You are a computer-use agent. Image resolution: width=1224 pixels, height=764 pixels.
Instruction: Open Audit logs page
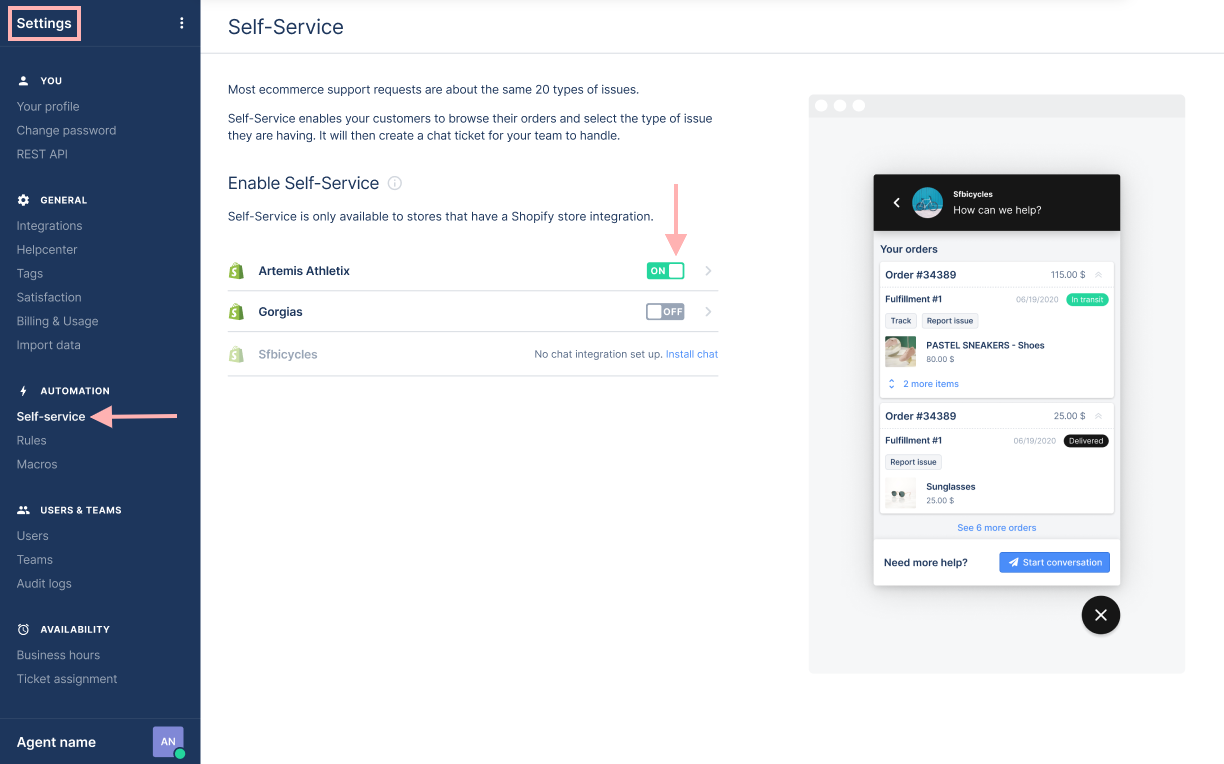44,583
